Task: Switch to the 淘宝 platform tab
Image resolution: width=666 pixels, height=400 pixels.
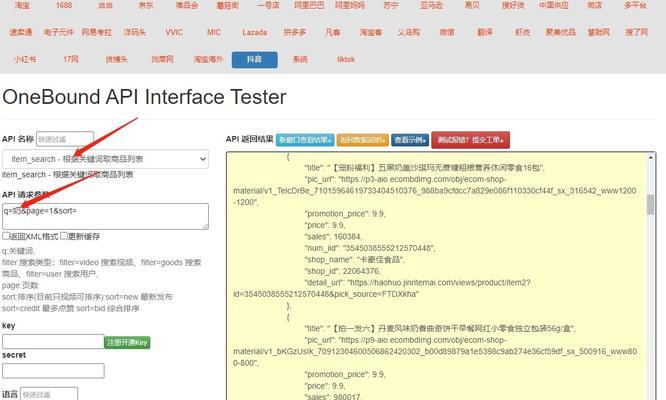Action: (22, 5)
